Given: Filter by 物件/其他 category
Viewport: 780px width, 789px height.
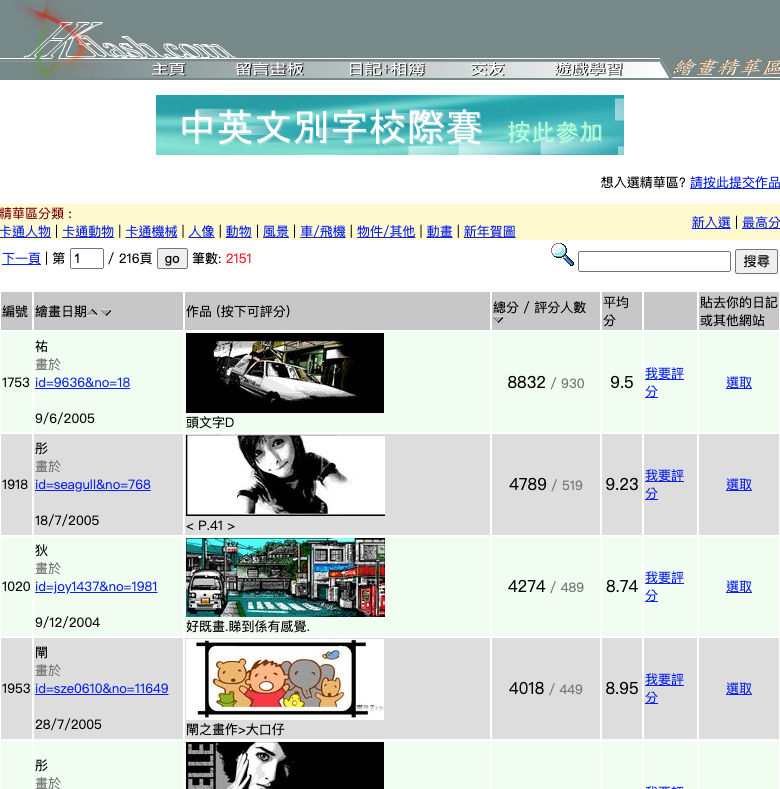Looking at the screenshot, I should pyautogui.click(x=386, y=231).
